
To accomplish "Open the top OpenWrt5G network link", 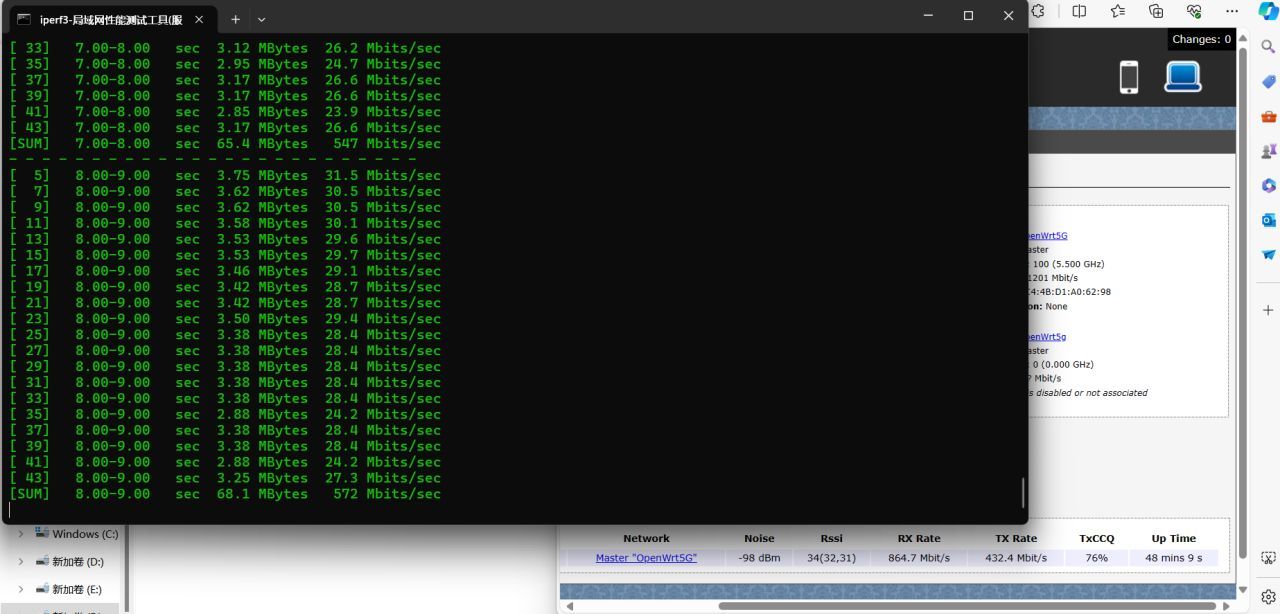I will point(1046,236).
